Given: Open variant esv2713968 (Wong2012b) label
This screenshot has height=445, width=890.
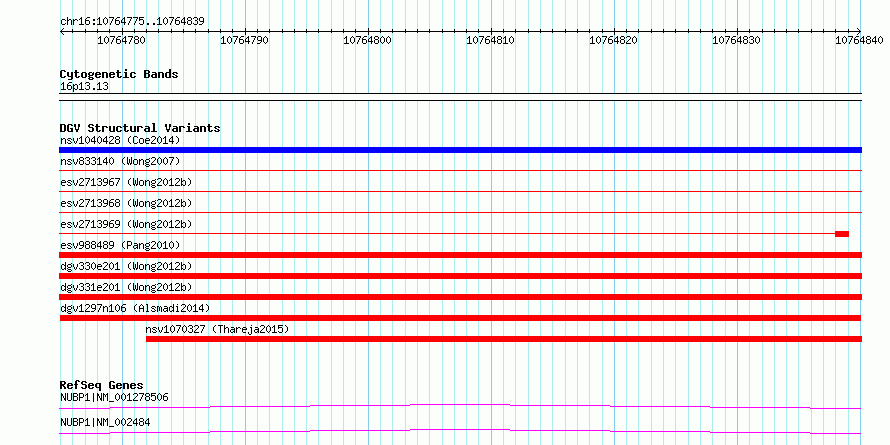Looking at the screenshot, I should click(126, 204).
